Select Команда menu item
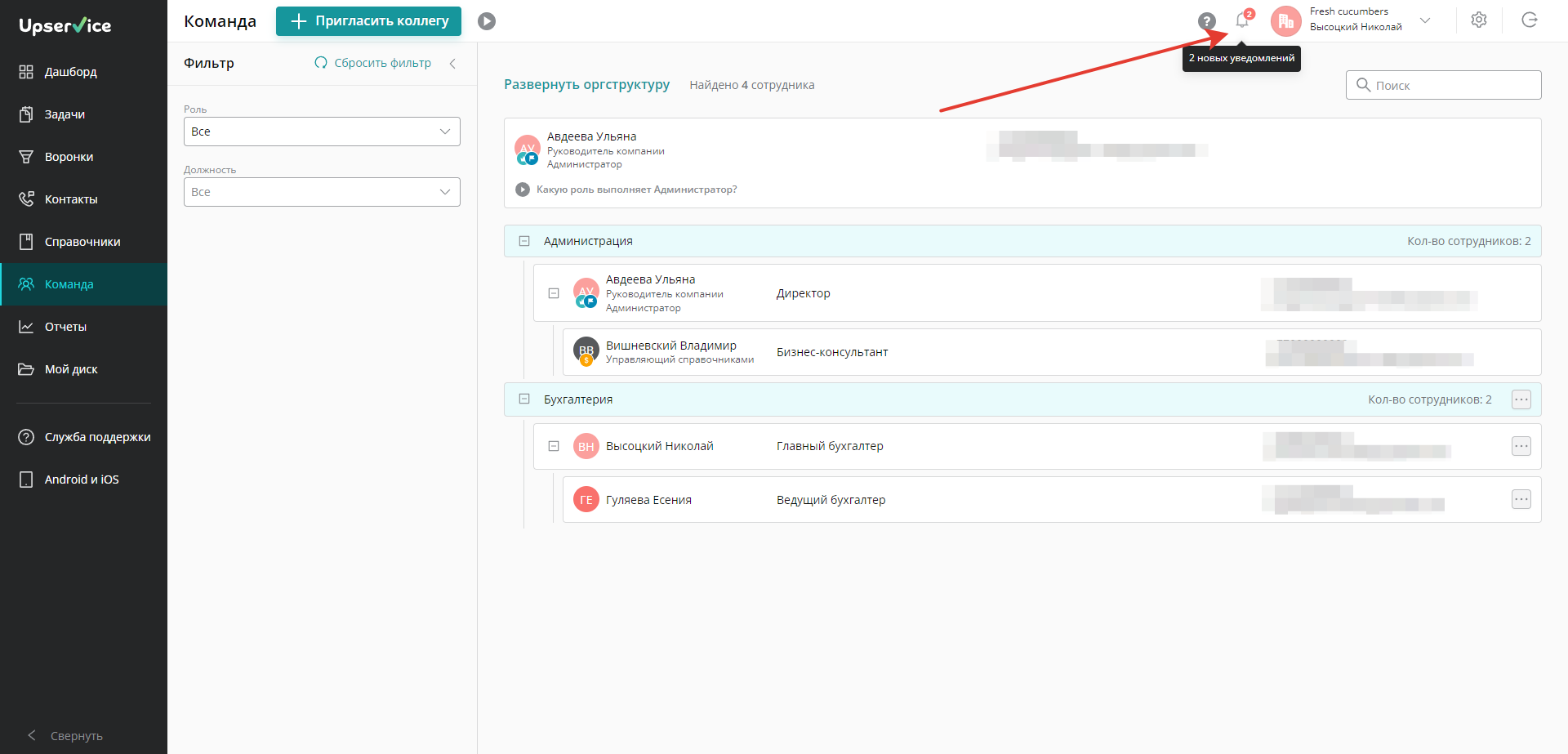This screenshot has height=754, width=1568. pos(83,284)
